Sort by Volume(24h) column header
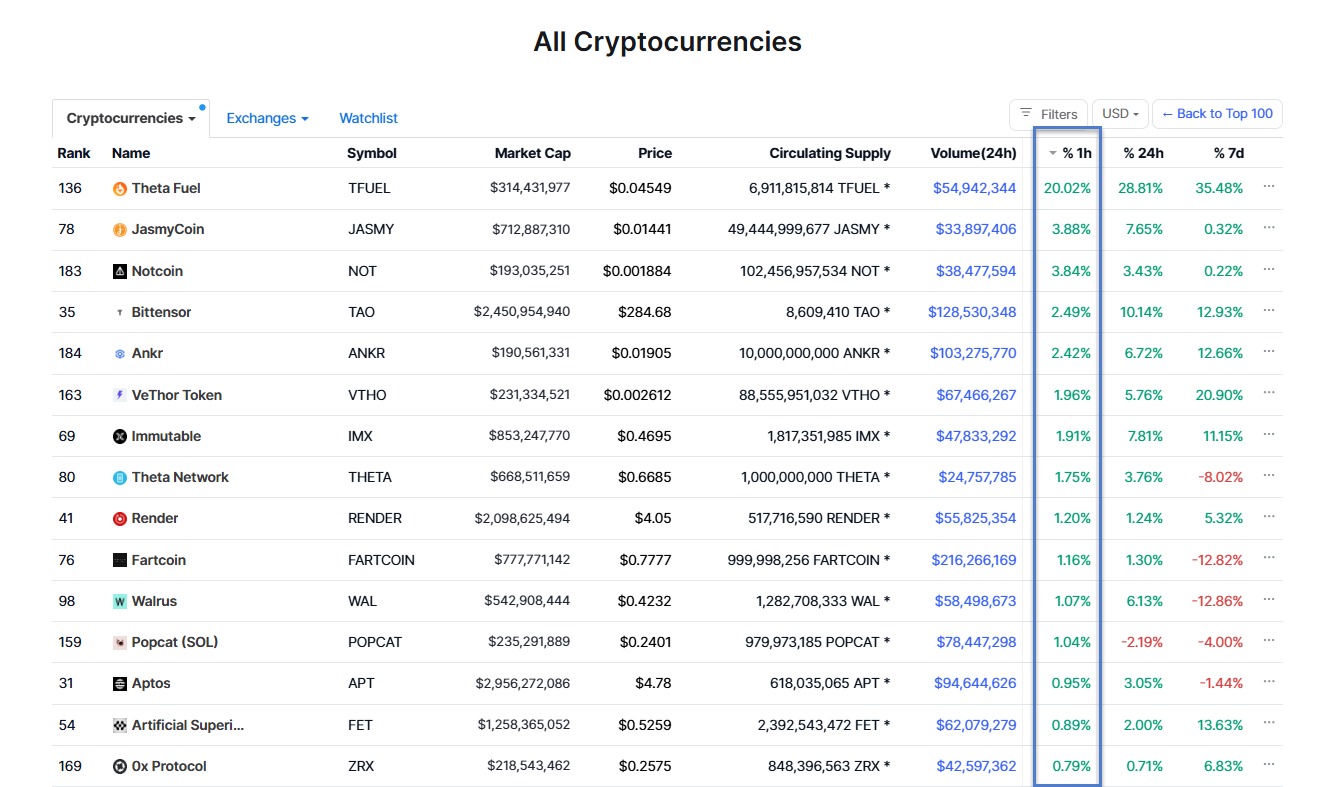Viewport: 1320px width, 787px height. 973,153
